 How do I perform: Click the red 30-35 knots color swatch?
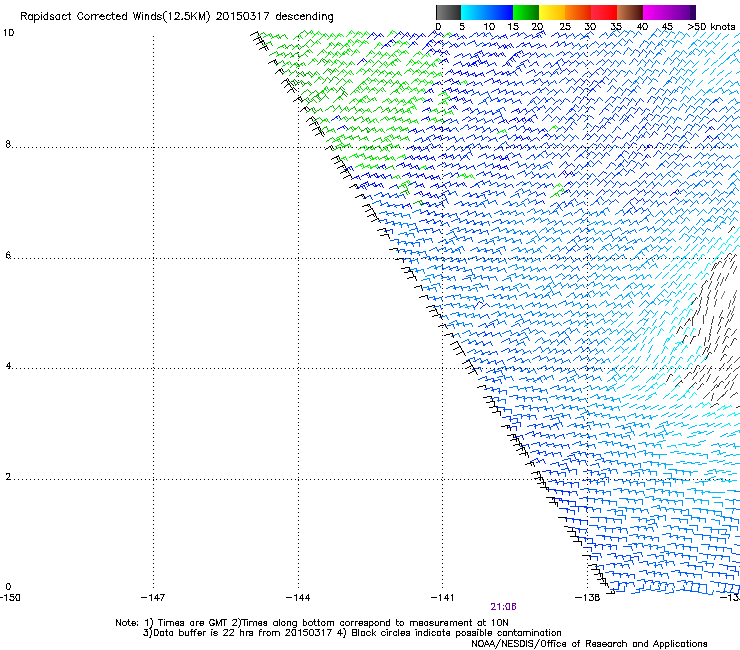pos(604,12)
